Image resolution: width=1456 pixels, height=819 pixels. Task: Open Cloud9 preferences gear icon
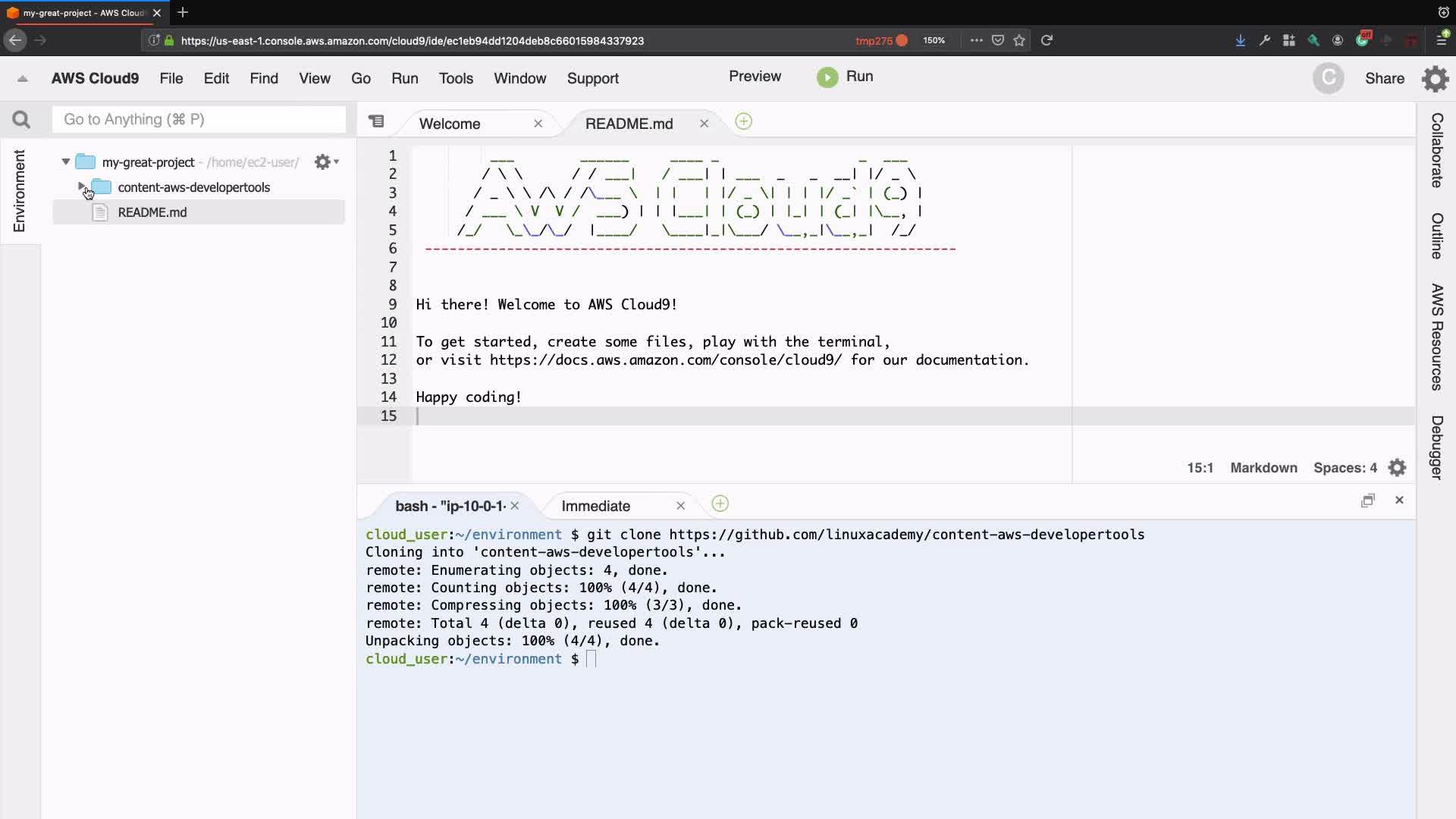click(x=1435, y=78)
